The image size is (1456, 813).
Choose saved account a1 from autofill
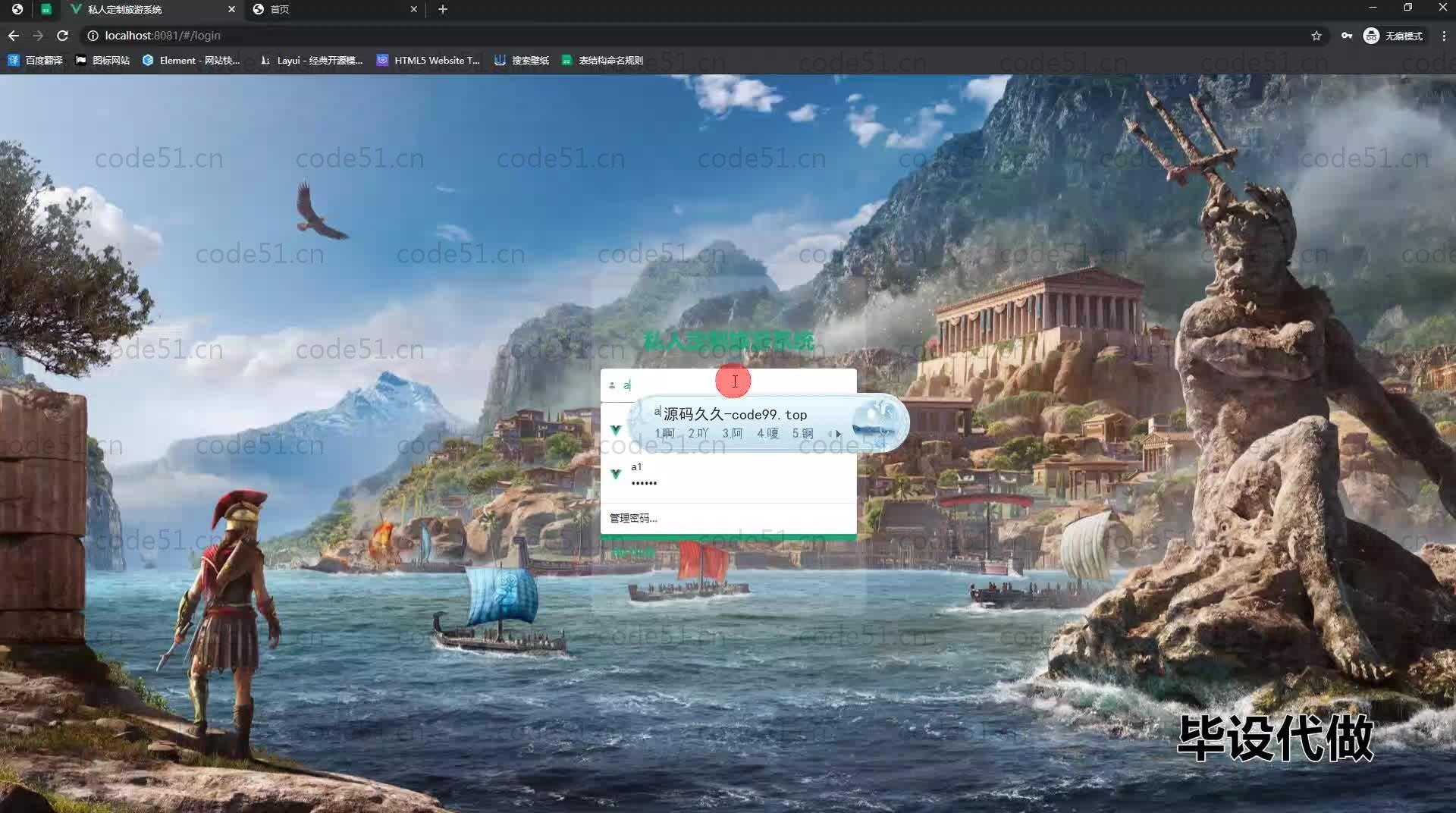tap(728, 475)
